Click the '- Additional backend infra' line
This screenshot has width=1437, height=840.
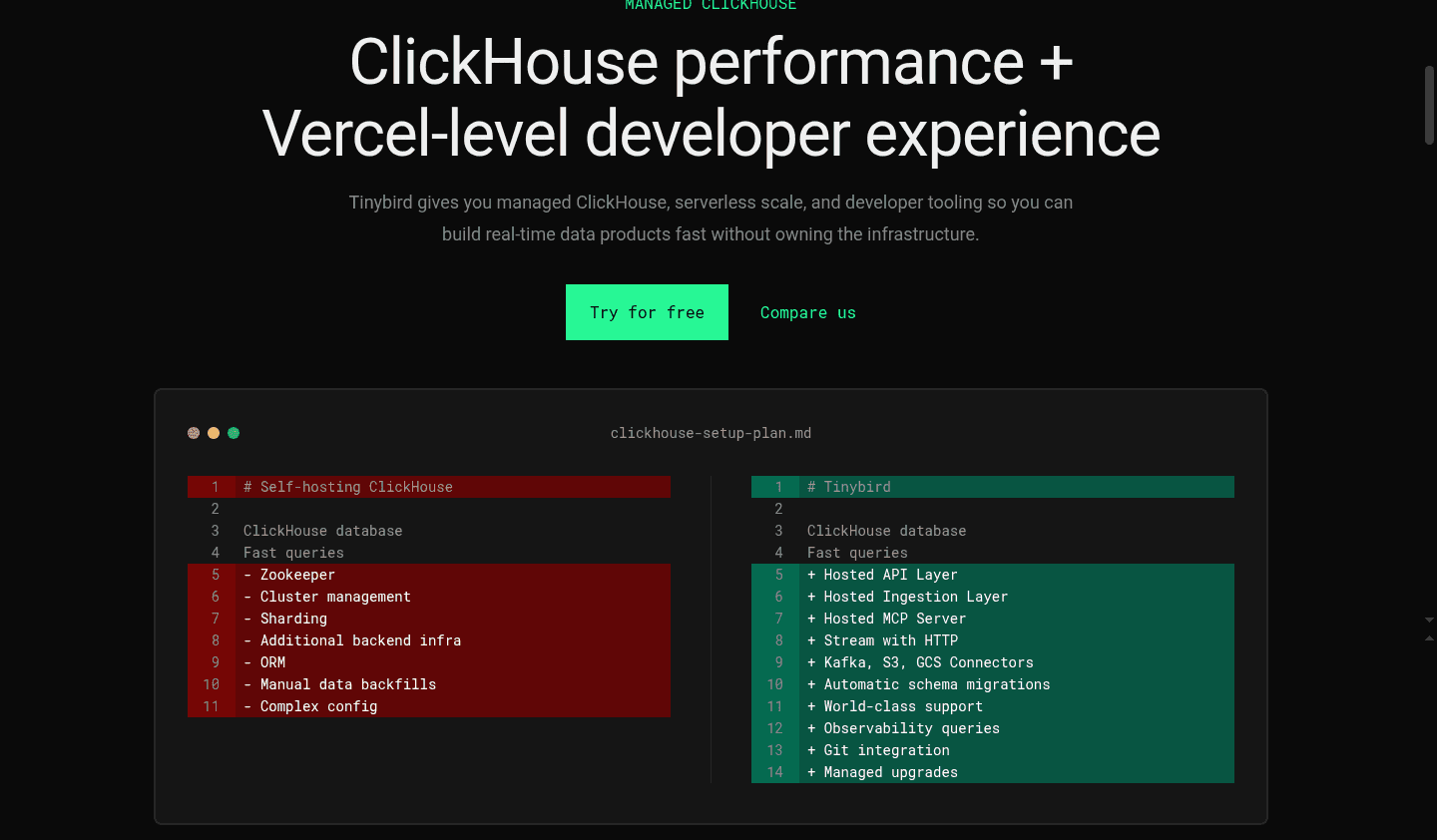point(429,640)
